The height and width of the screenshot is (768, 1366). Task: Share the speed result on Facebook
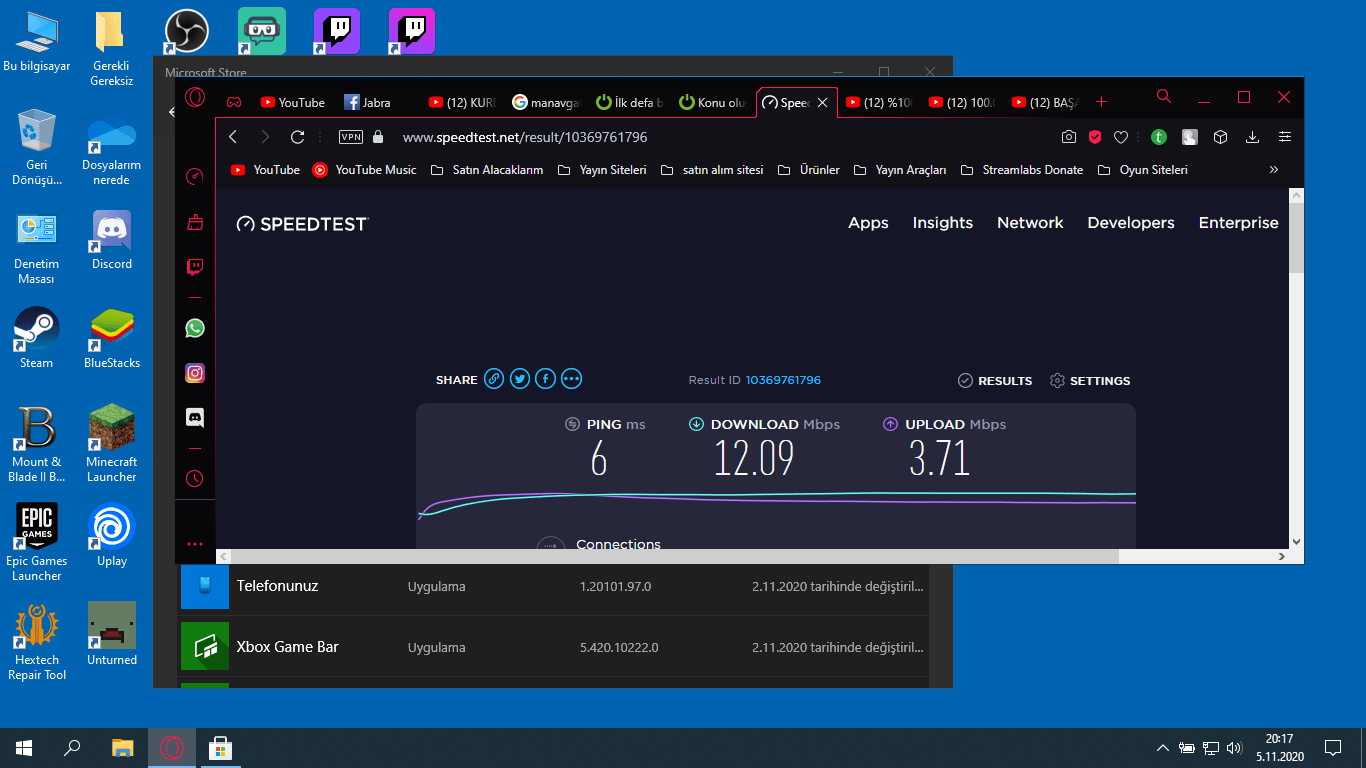(545, 379)
